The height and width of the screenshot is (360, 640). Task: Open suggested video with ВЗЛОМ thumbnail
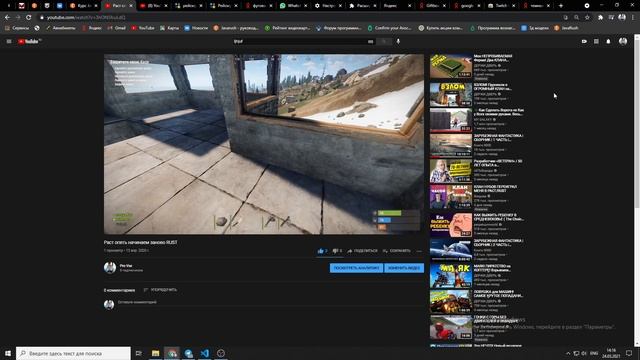tap(451, 94)
